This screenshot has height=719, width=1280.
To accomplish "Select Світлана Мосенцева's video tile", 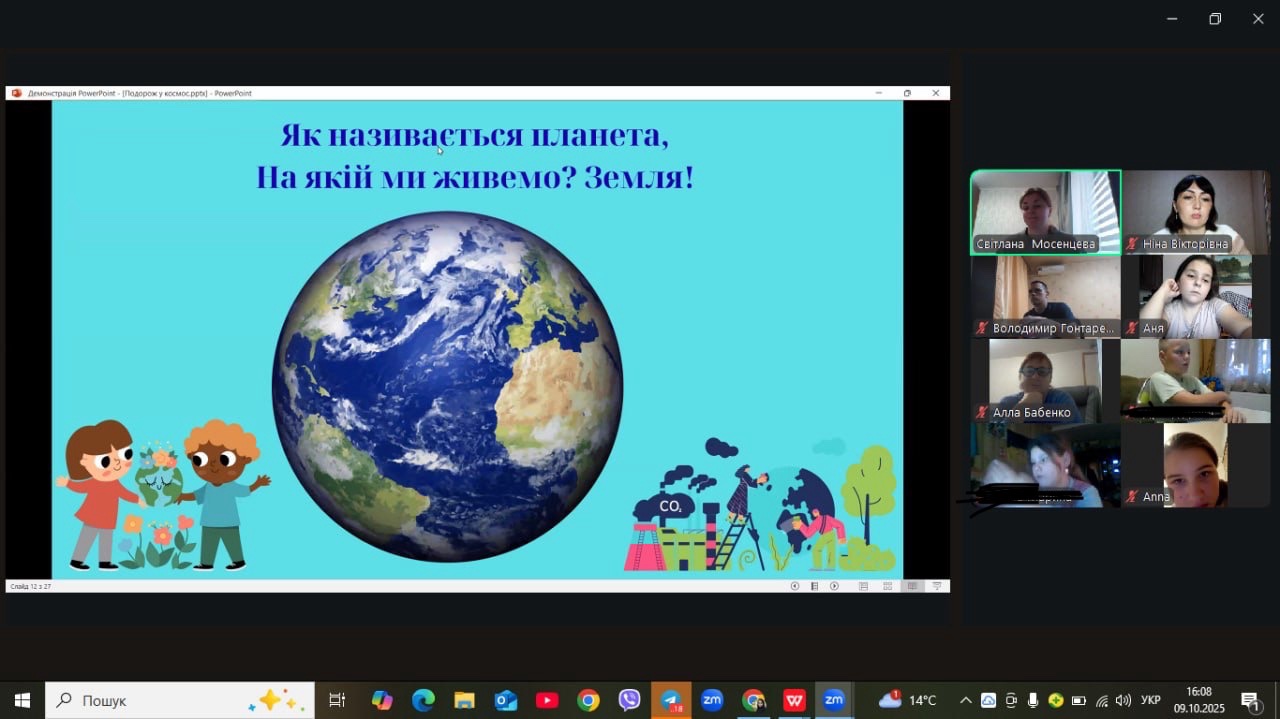I will (x=1045, y=211).
